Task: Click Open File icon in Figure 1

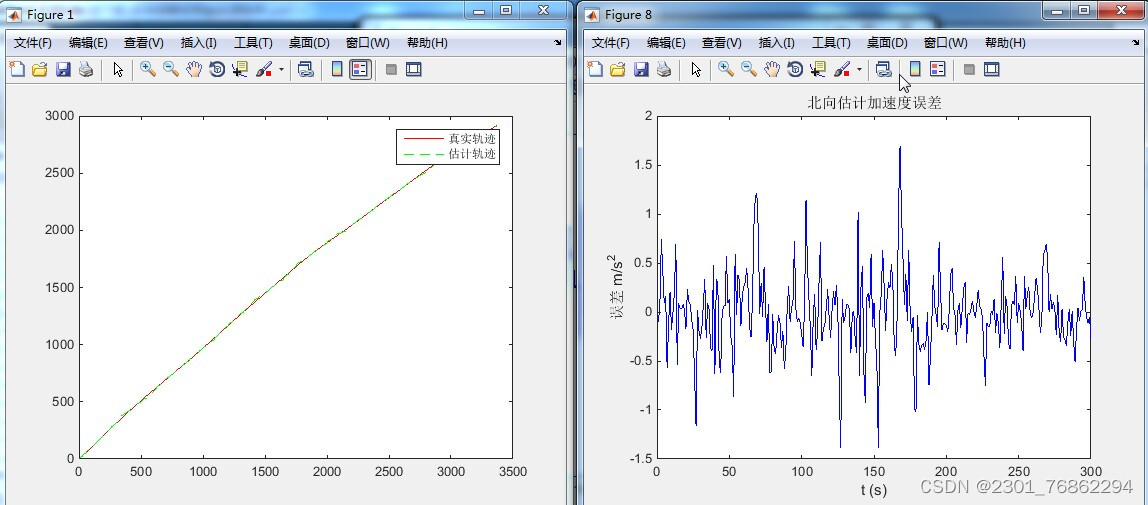Action: (x=40, y=70)
